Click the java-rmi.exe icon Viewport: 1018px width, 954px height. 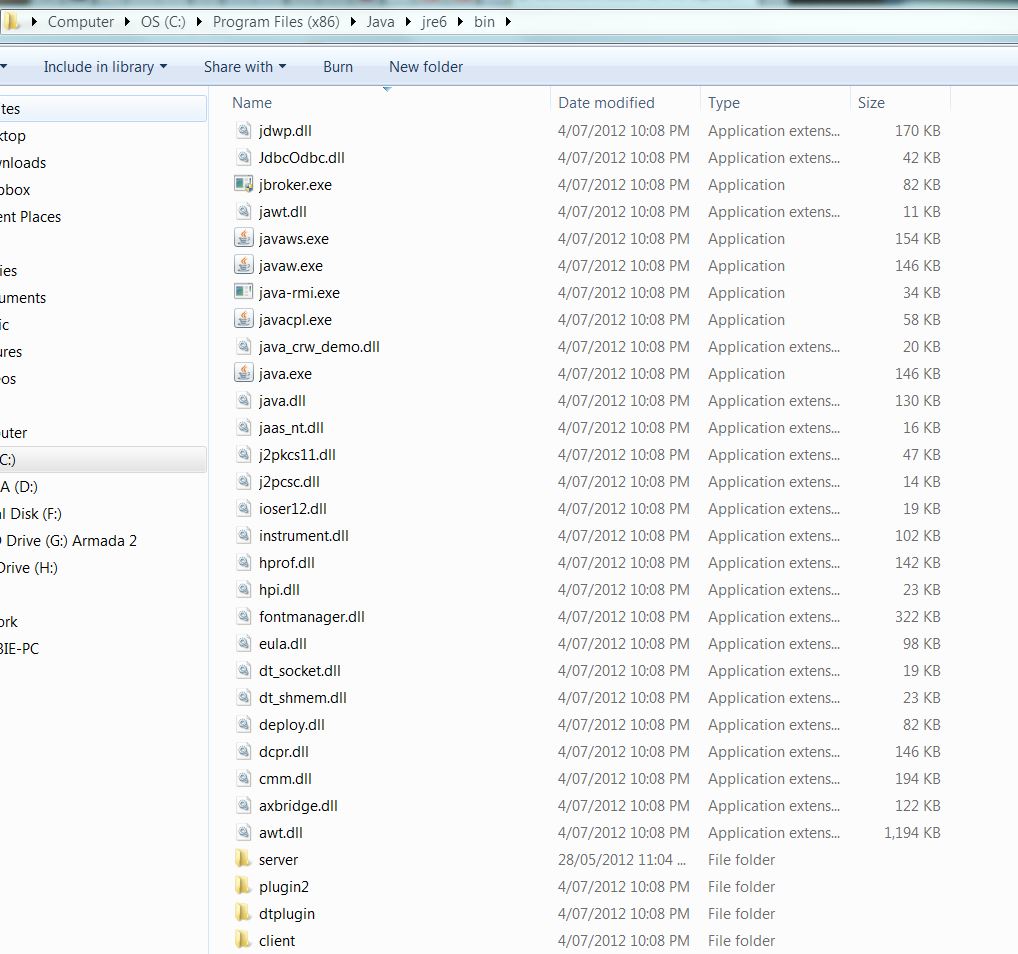pos(243,292)
